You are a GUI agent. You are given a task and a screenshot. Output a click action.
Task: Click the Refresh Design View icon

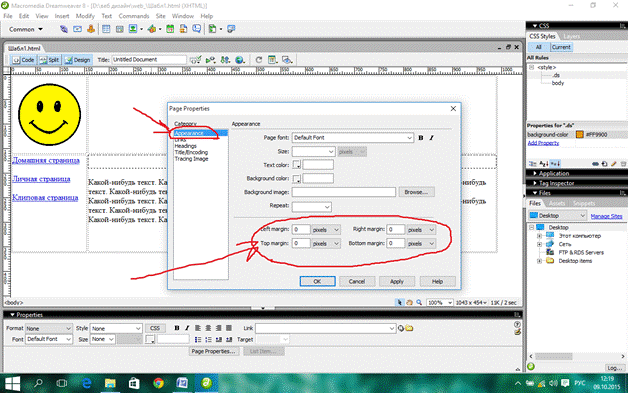click(x=259, y=60)
